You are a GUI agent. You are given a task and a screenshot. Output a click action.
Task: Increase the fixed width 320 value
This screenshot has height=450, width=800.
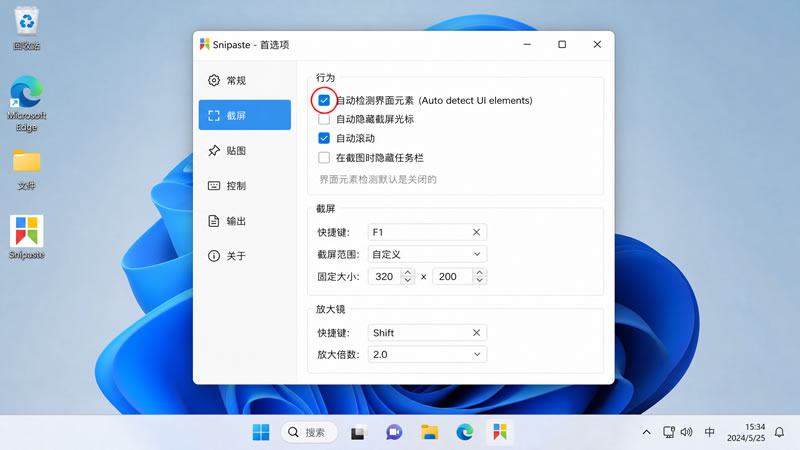pyautogui.click(x=408, y=272)
